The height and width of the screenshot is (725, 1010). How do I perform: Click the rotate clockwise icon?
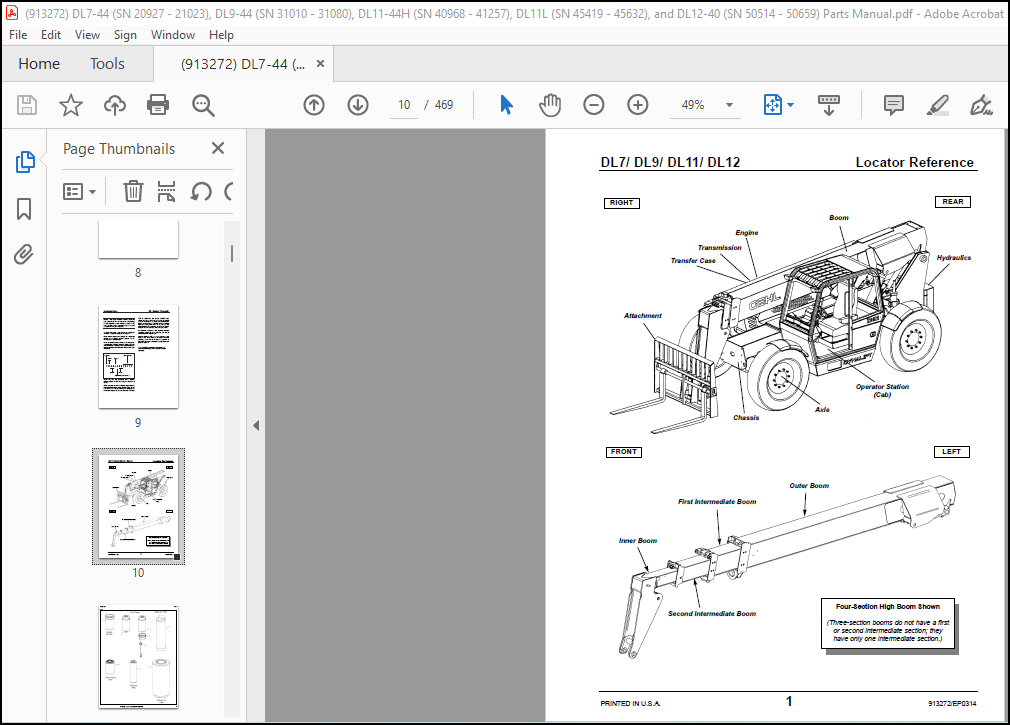[228, 191]
